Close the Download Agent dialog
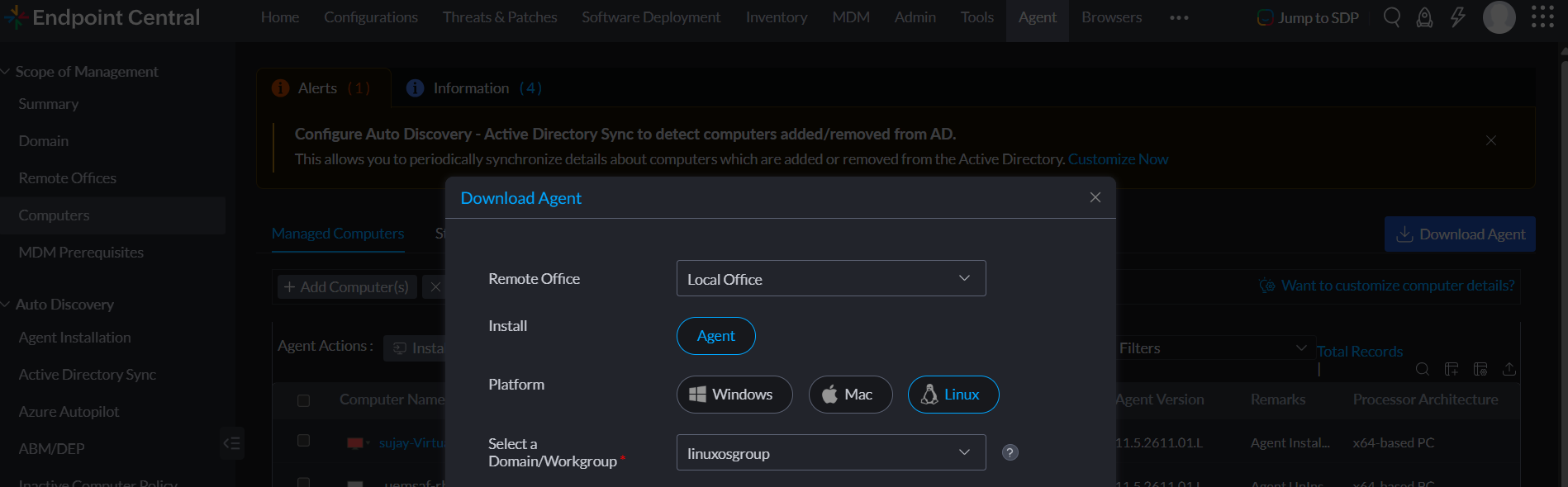 pyautogui.click(x=1095, y=197)
